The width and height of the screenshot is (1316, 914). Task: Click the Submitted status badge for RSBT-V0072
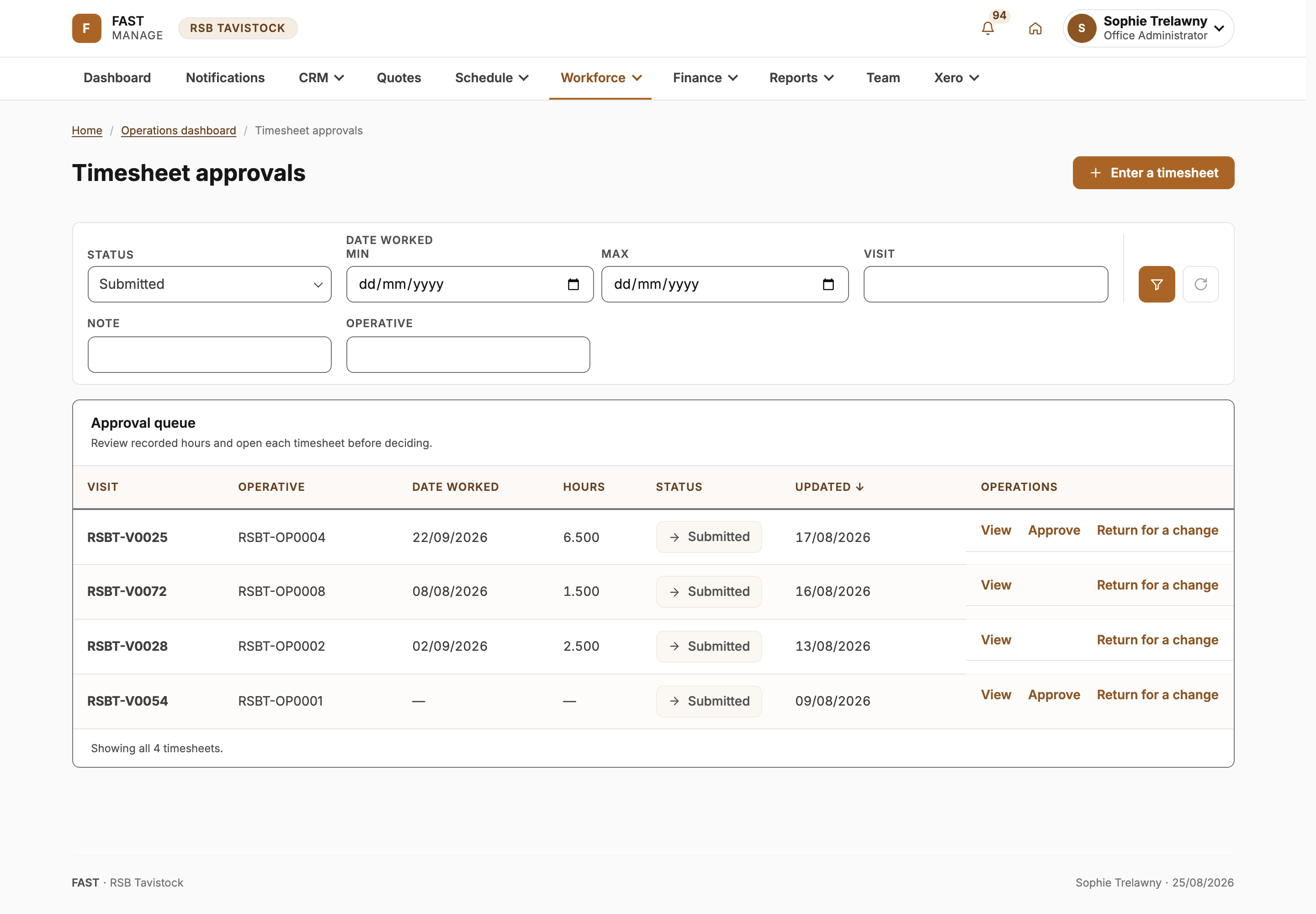pos(708,591)
